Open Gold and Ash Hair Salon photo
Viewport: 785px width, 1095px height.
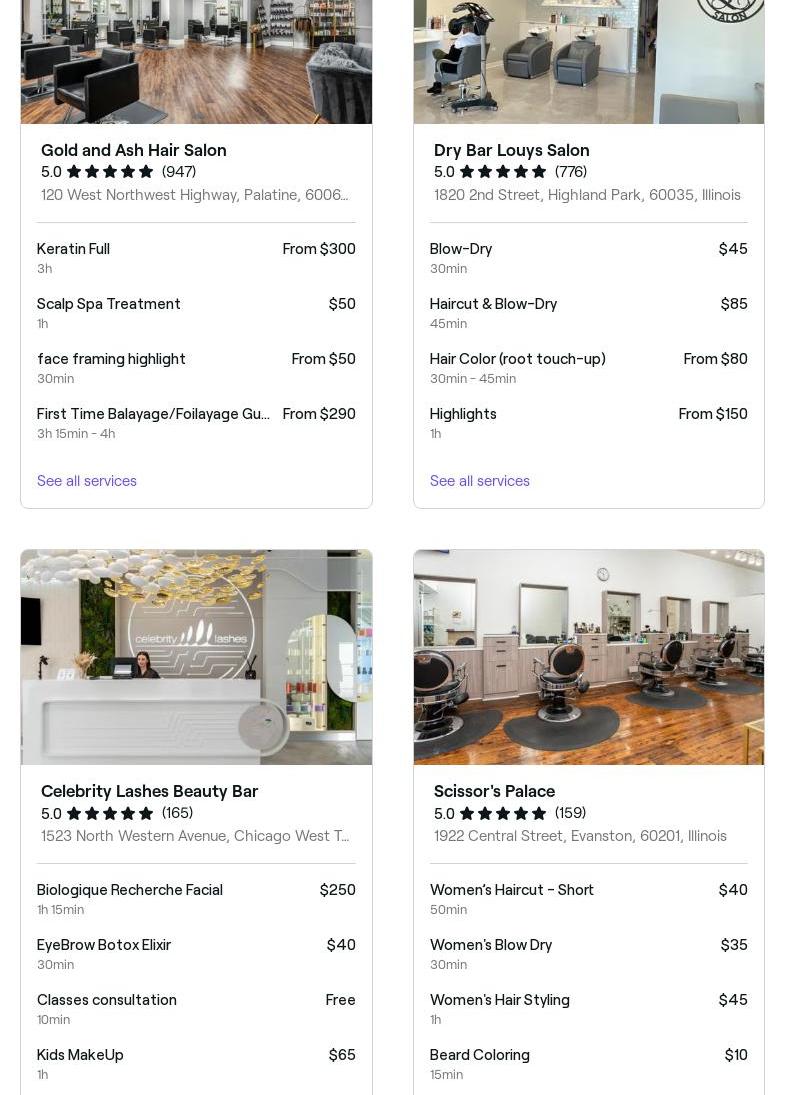(196, 60)
